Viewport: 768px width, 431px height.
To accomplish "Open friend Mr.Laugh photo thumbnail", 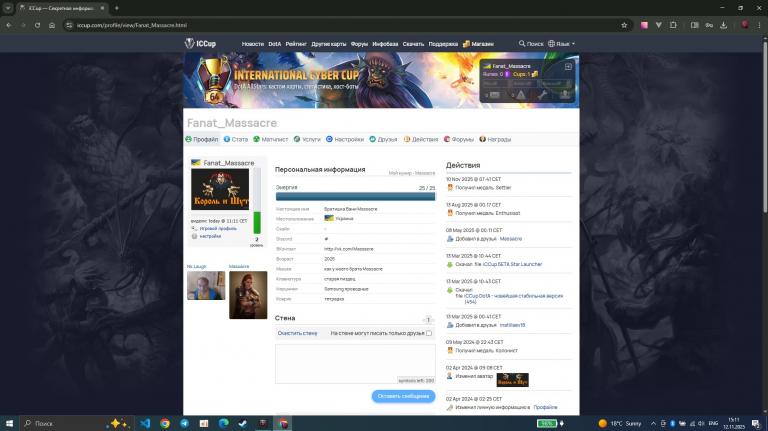I will click(206, 285).
